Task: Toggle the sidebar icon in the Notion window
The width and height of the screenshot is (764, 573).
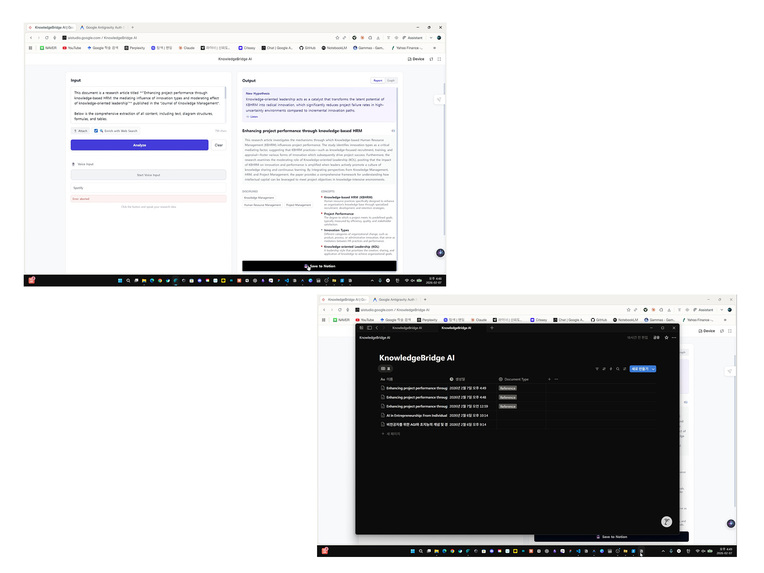Action: 369,328
